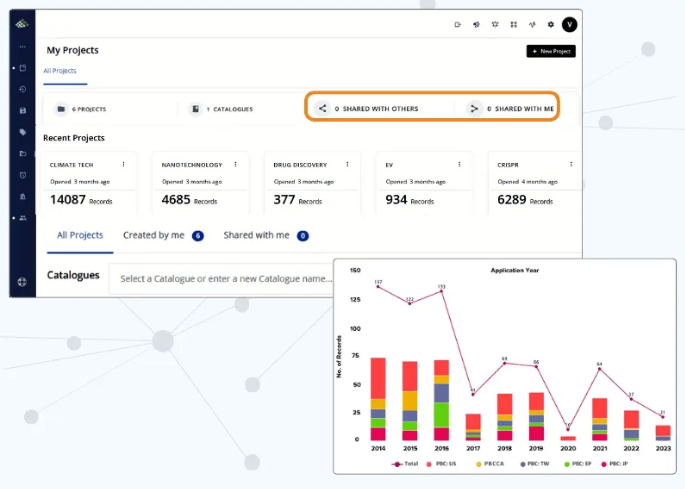Switch to the Shared with me tab

pyautogui.click(x=256, y=235)
